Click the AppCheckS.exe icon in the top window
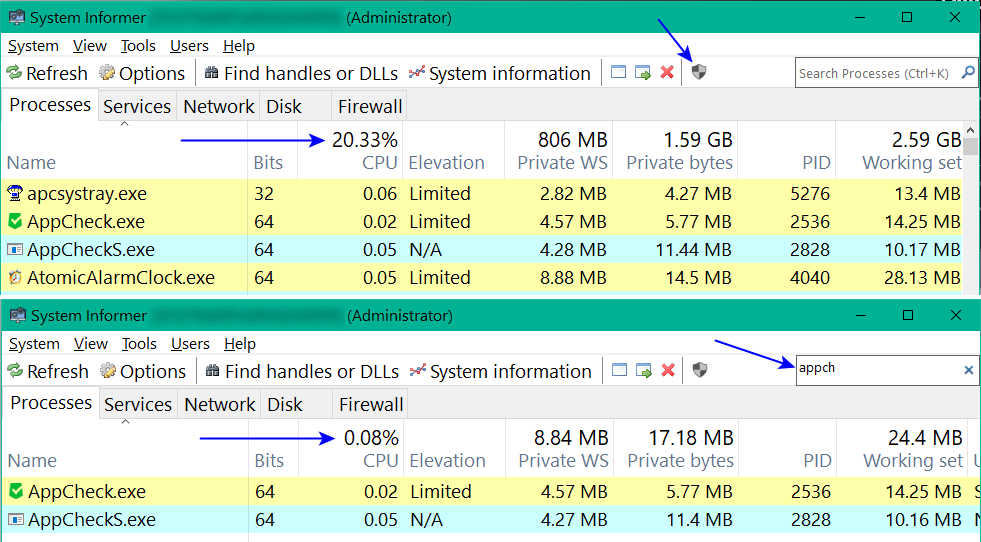Screen dimensions: 981x542 tap(15, 249)
